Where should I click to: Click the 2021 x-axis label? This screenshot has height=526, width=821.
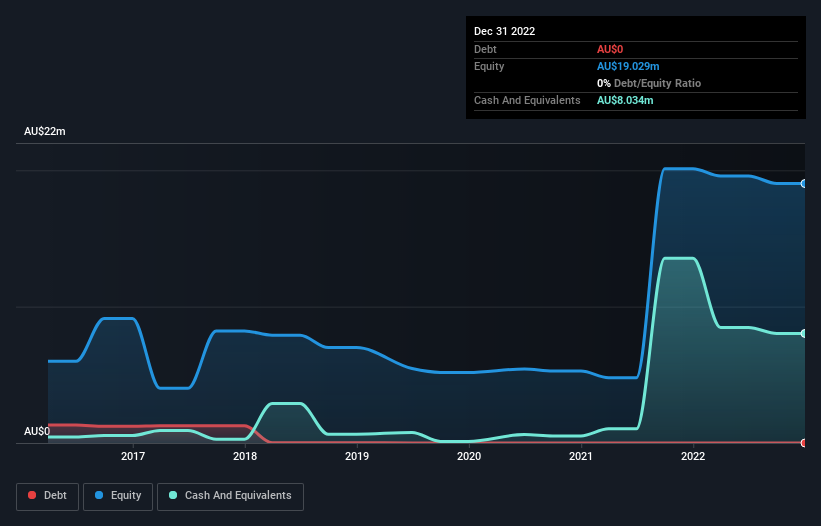pyautogui.click(x=581, y=456)
